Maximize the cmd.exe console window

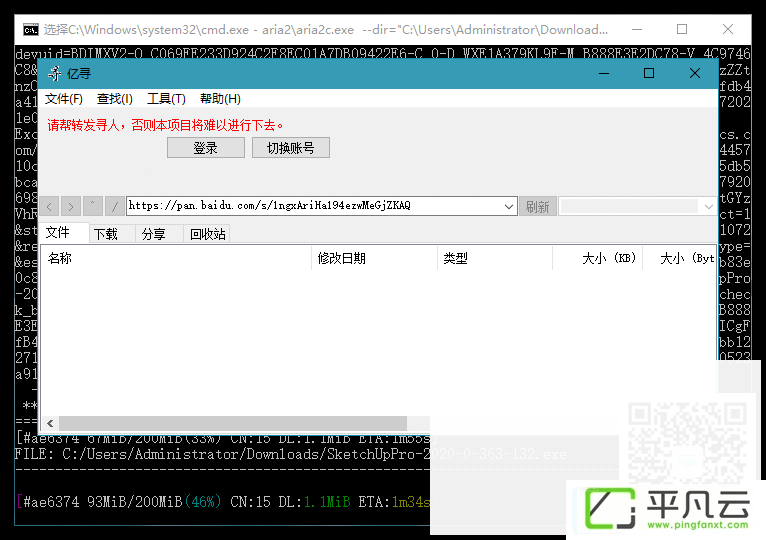click(x=682, y=29)
